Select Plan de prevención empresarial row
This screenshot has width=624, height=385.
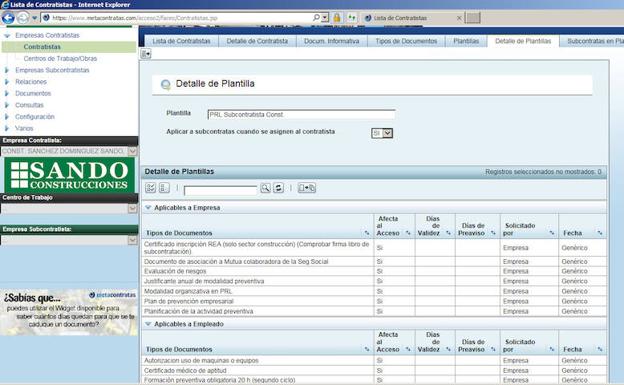click(374, 301)
